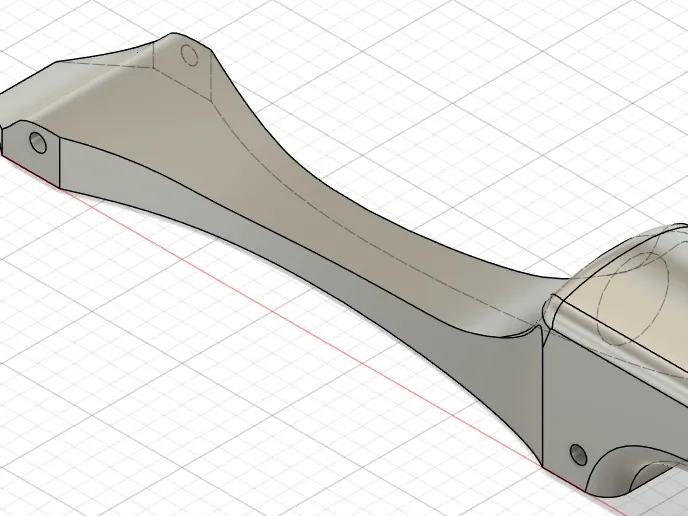
Task: Select the round hole on the left end face
Action: tap(38, 143)
